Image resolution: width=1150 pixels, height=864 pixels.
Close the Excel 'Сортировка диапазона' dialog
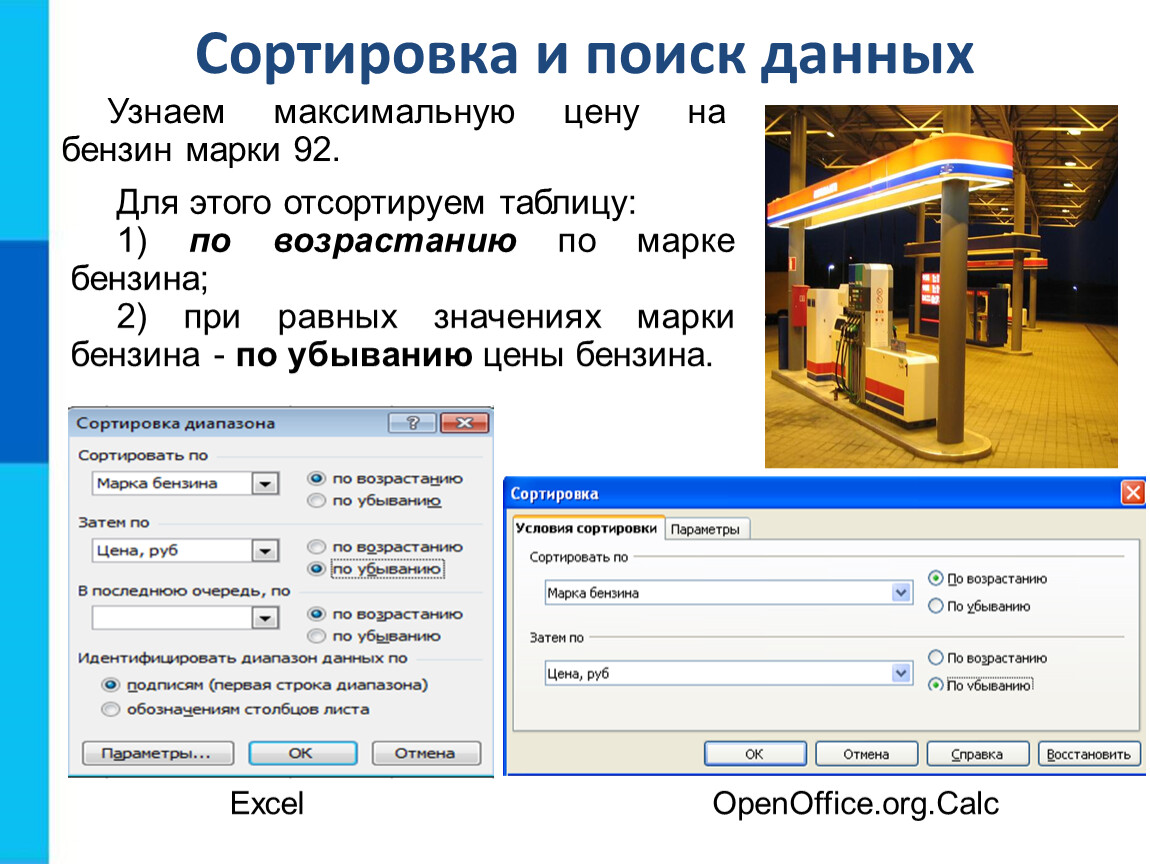pyautogui.click(x=464, y=422)
